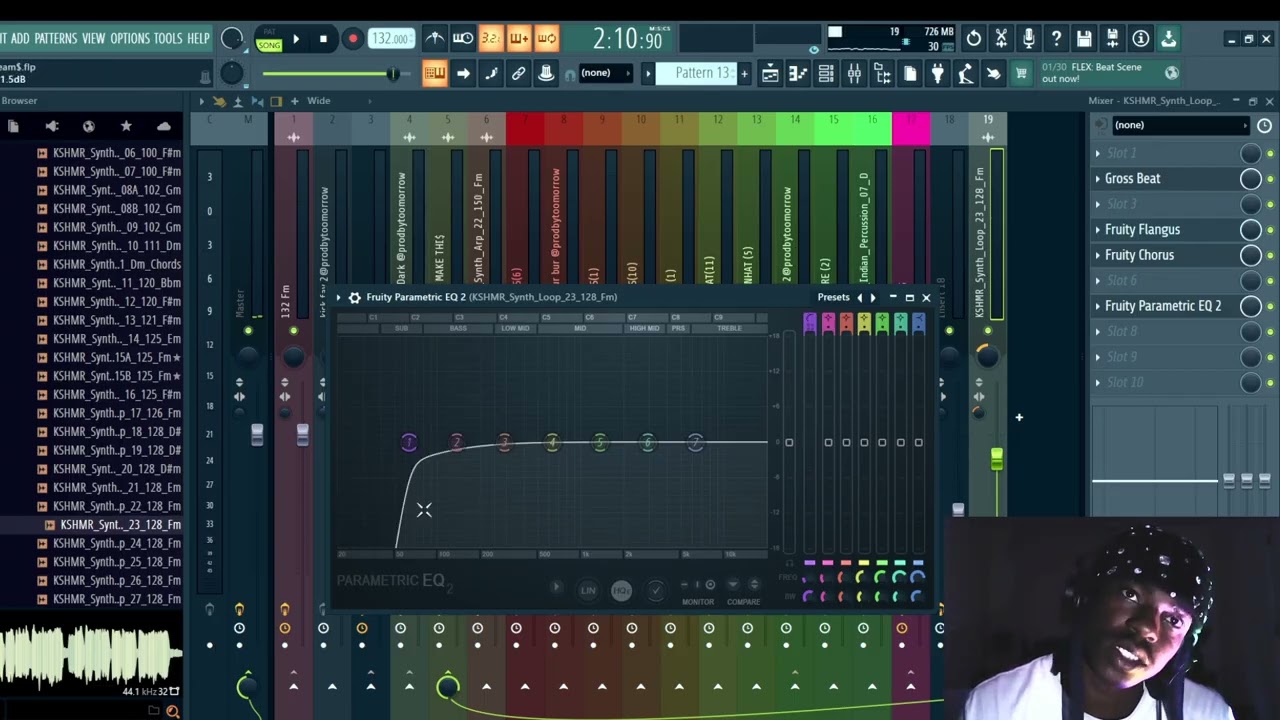The width and height of the screenshot is (1280, 720).
Task: Save the project with floppy disk icon
Action: [1085, 39]
